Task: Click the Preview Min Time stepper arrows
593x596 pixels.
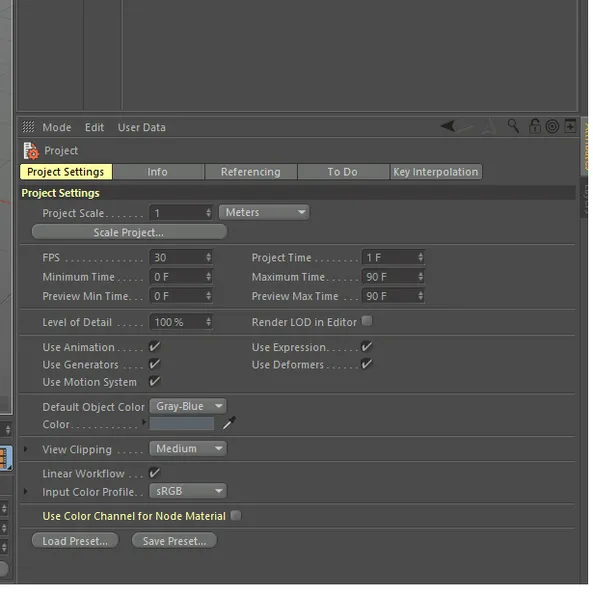Action: [208, 296]
